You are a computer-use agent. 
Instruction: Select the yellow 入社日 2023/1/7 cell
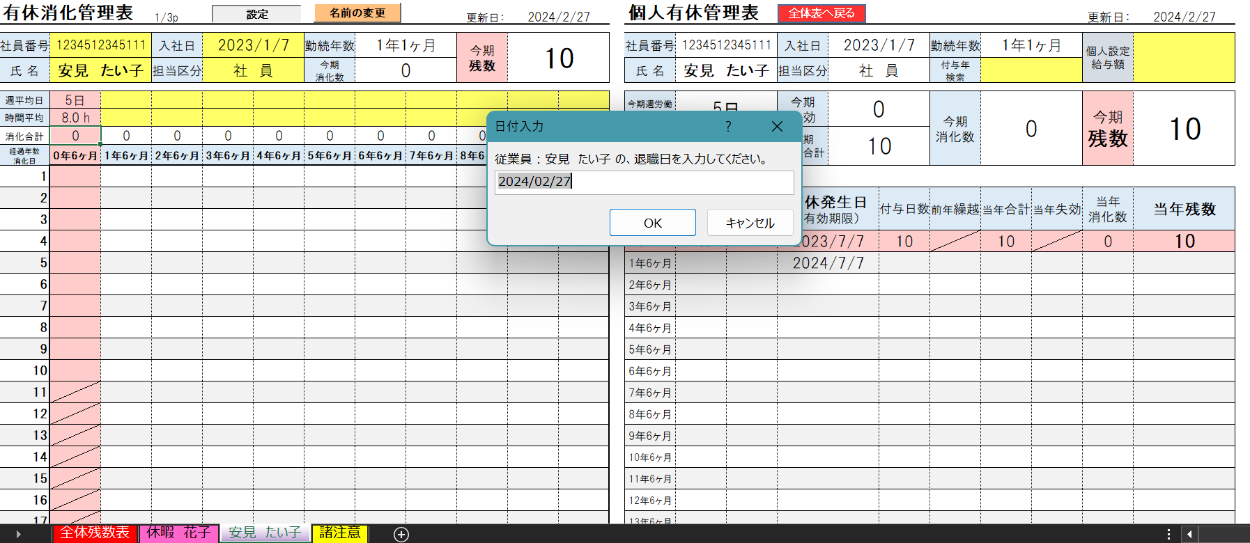coord(251,46)
